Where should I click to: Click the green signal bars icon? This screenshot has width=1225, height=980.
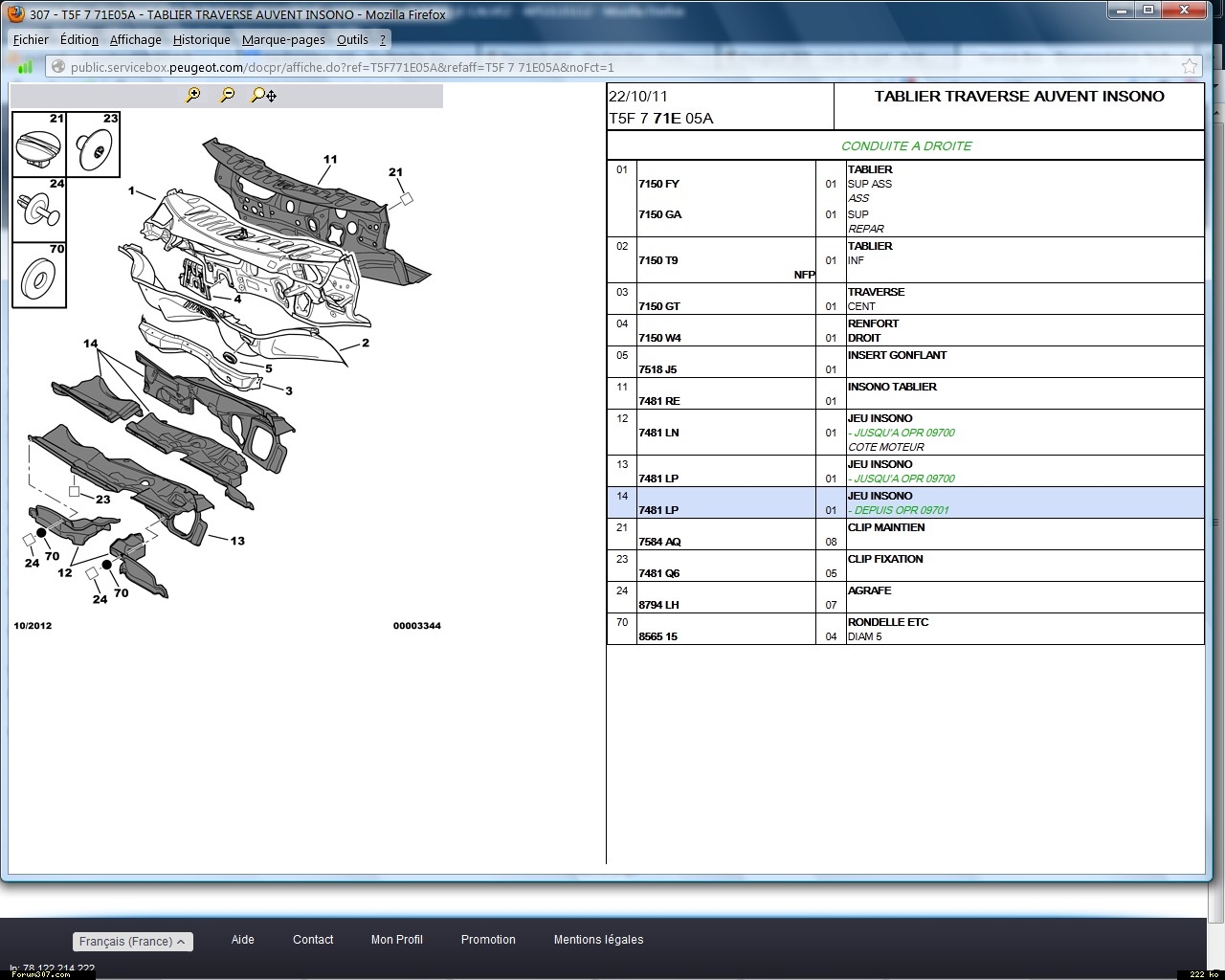[25, 66]
